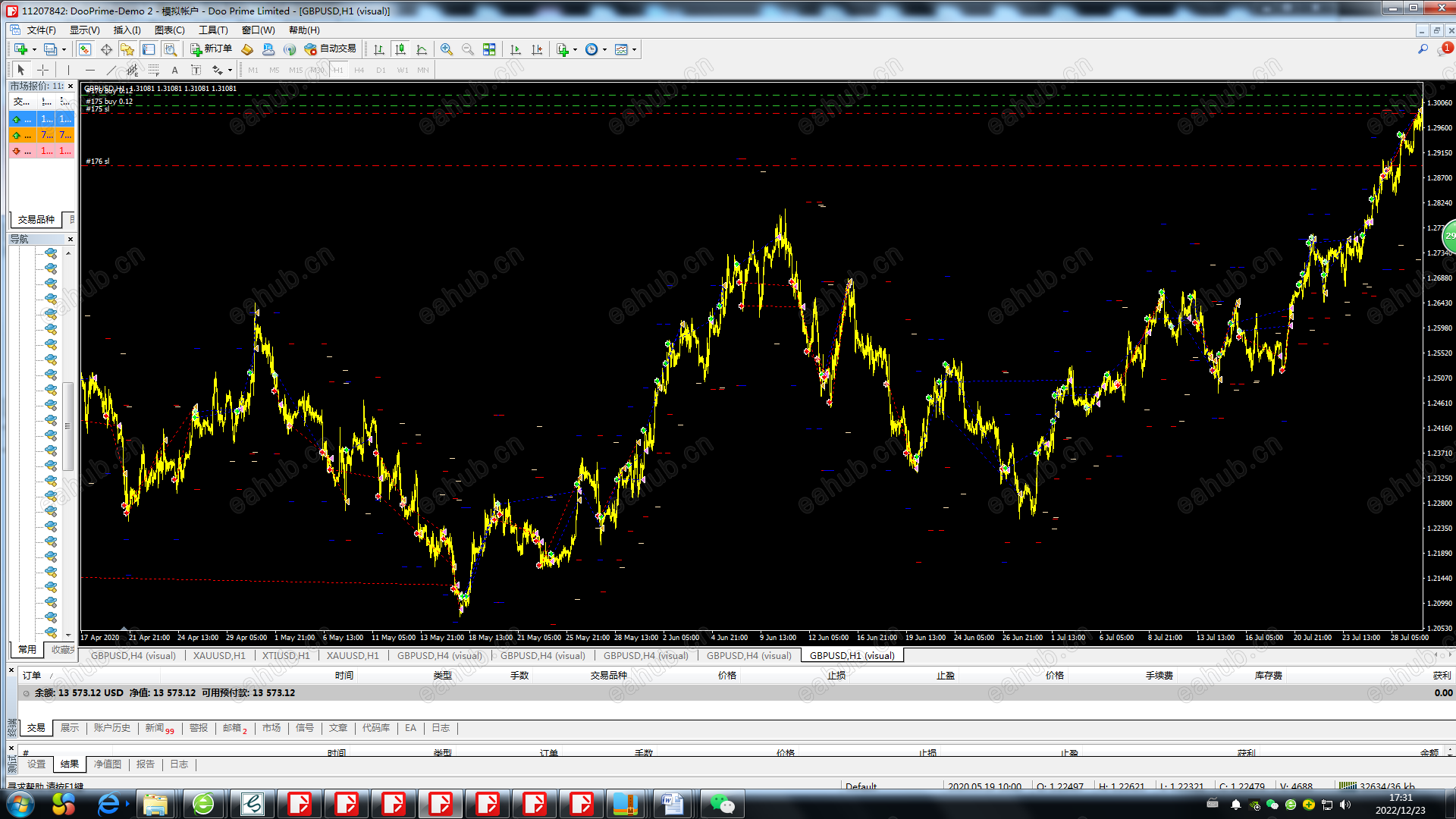
Task: Tile chart windows with grid icon
Action: (x=489, y=49)
